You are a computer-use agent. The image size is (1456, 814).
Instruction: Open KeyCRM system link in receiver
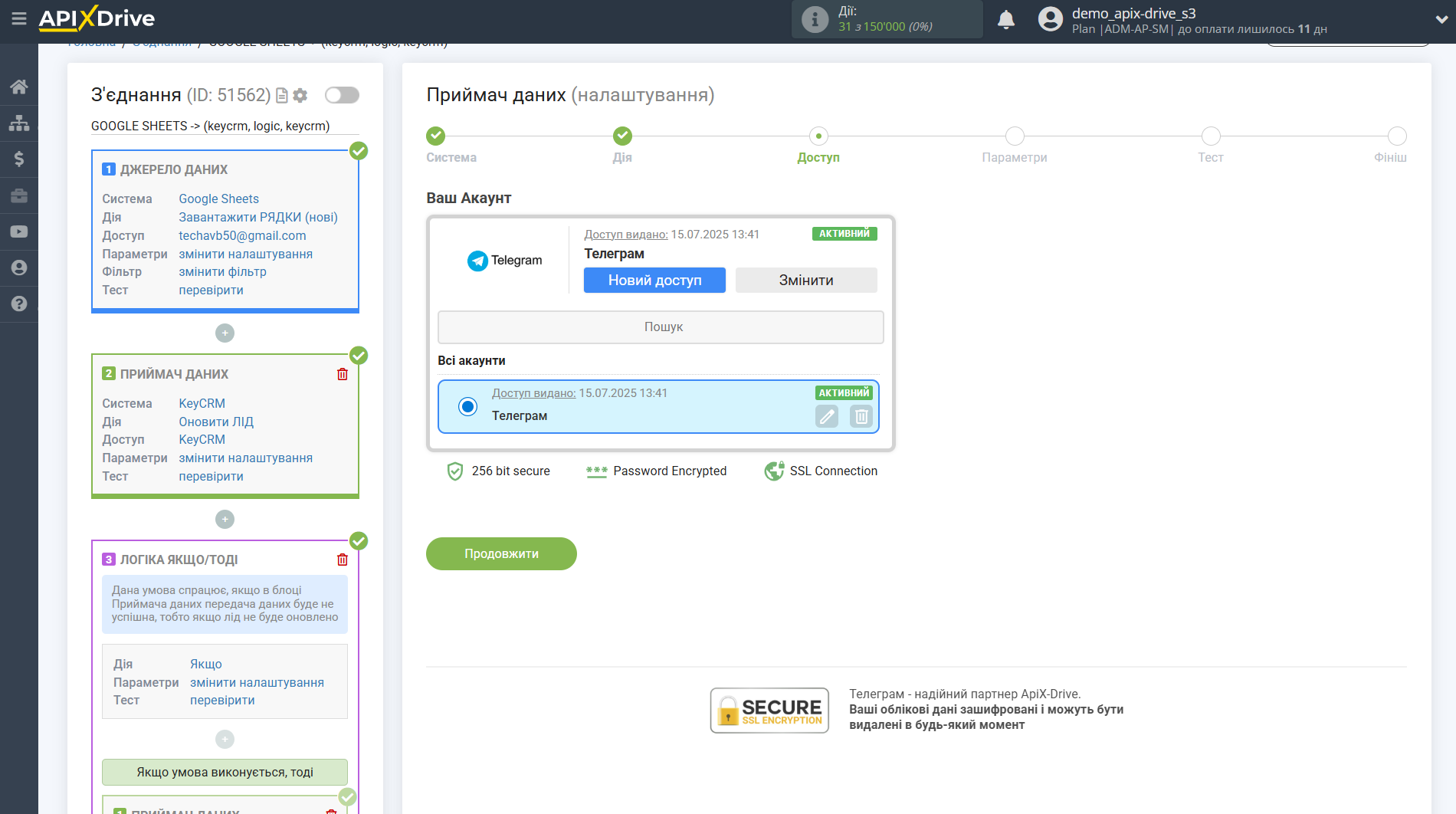coord(202,403)
